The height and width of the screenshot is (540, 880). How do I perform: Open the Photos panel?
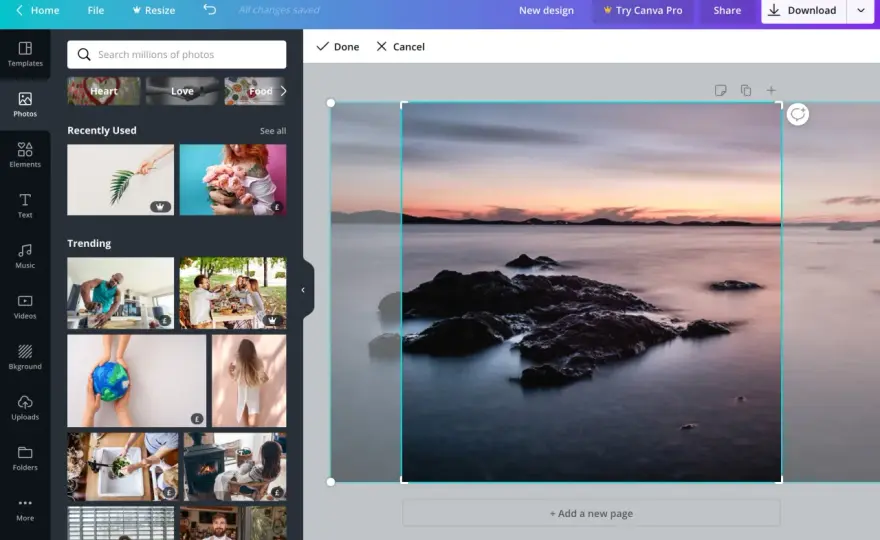25,104
